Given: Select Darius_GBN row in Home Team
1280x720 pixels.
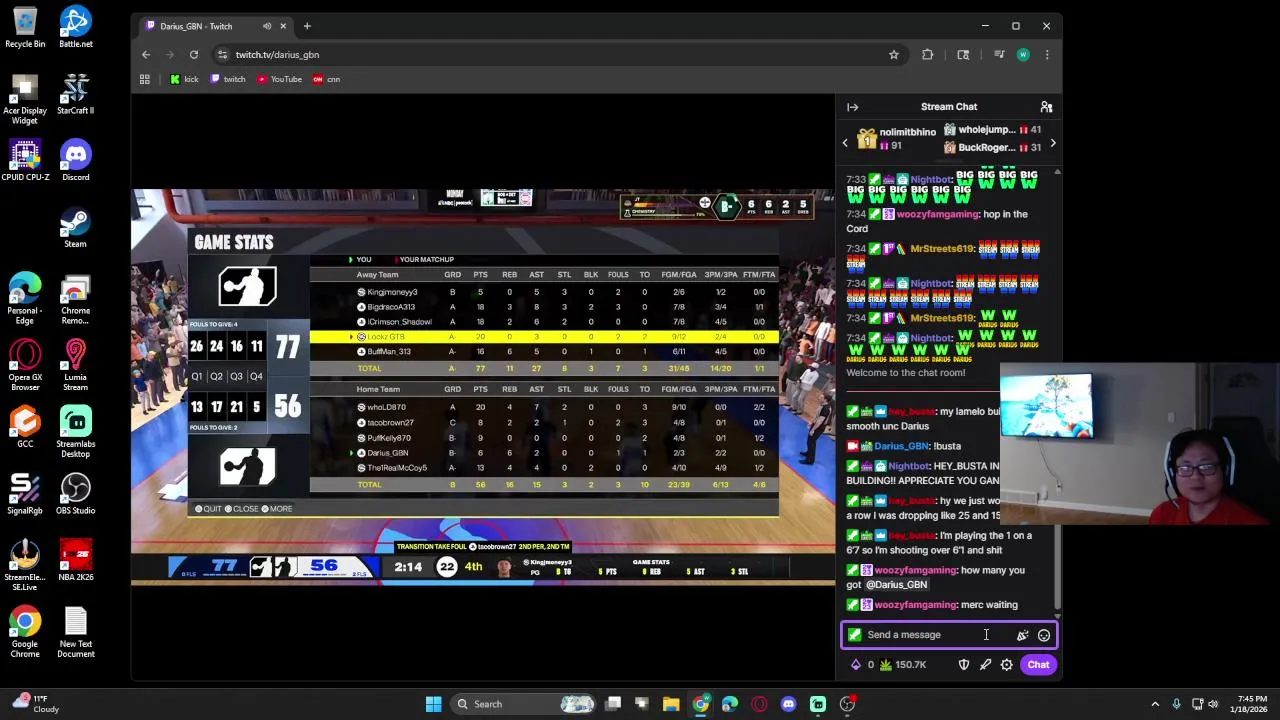Looking at the screenshot, I should tap(544, 453).
